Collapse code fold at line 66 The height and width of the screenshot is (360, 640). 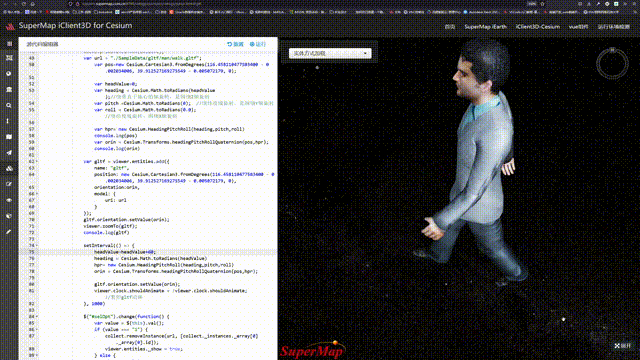[37, 194]
